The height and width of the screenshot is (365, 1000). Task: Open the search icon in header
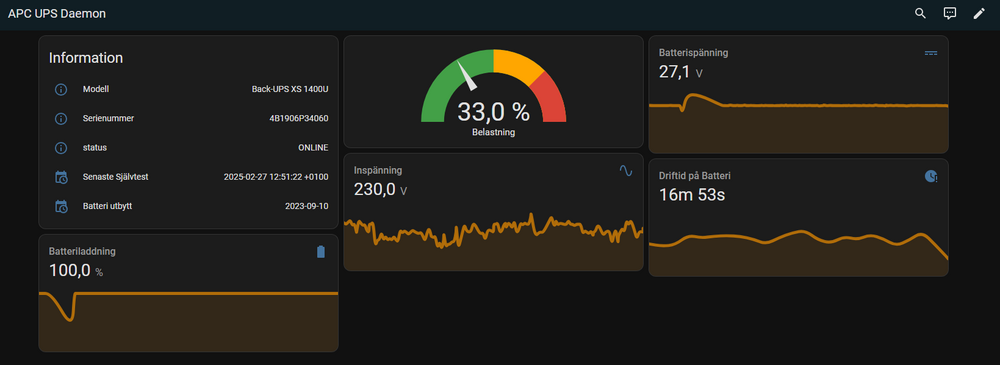(920, 13)
